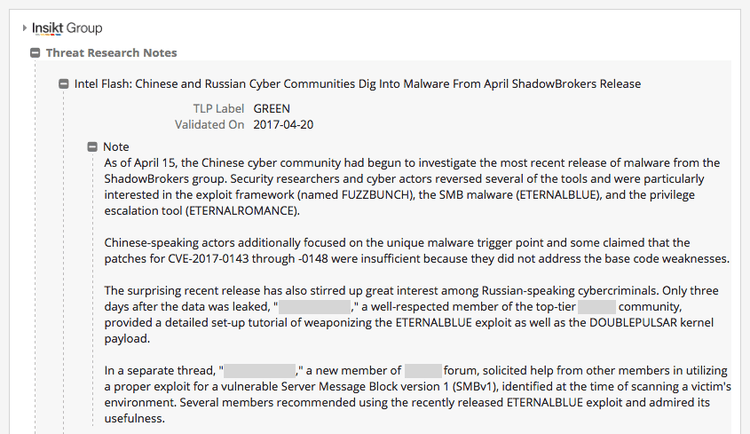Open the Intel Flash ShadowBrokers title

[x=357, y=84]
